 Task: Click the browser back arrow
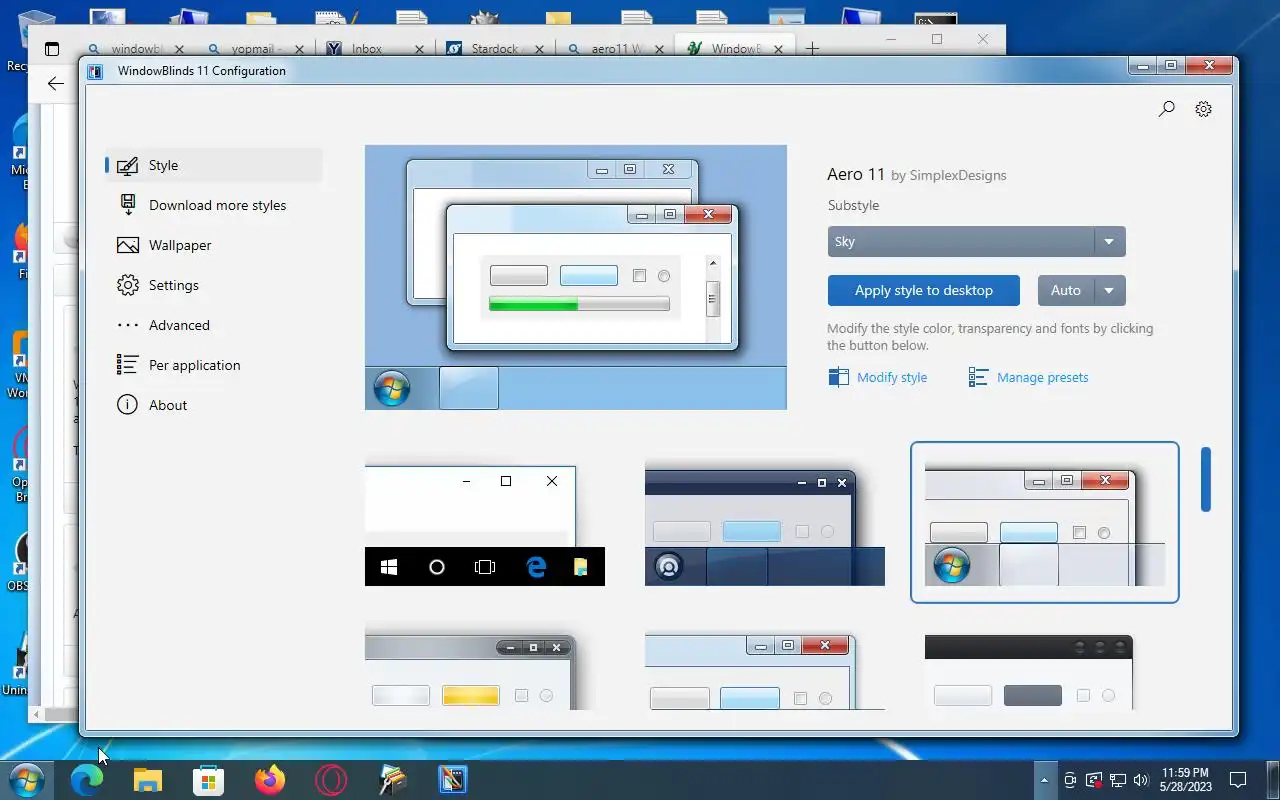click(x=56, y=83)
